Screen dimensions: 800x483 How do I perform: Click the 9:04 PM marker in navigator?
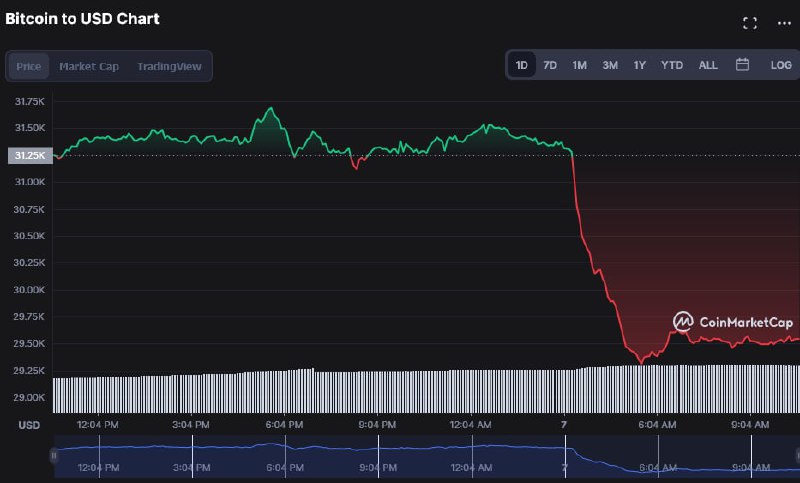click(x=378, y=467)
